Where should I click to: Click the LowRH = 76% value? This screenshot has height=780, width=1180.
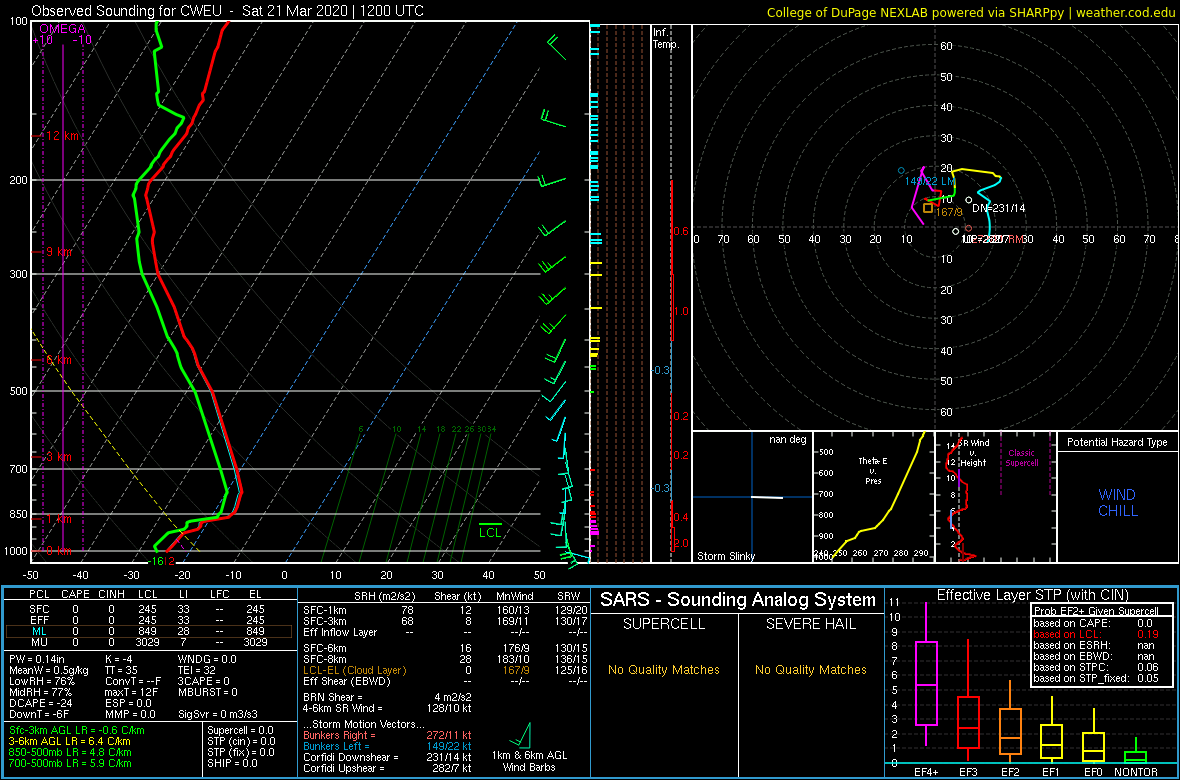point(40,683)
